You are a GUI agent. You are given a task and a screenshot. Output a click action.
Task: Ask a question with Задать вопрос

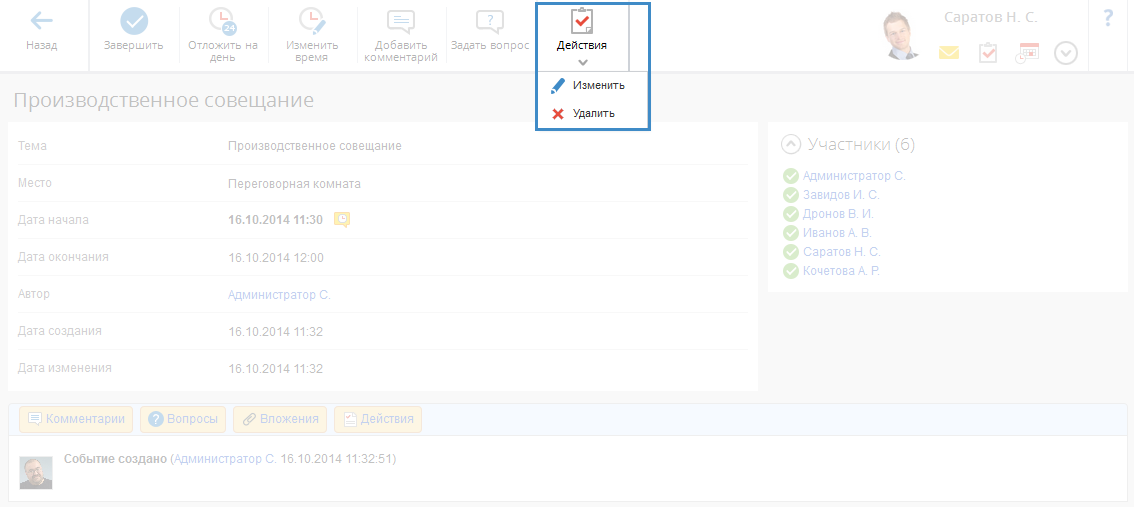490,31
